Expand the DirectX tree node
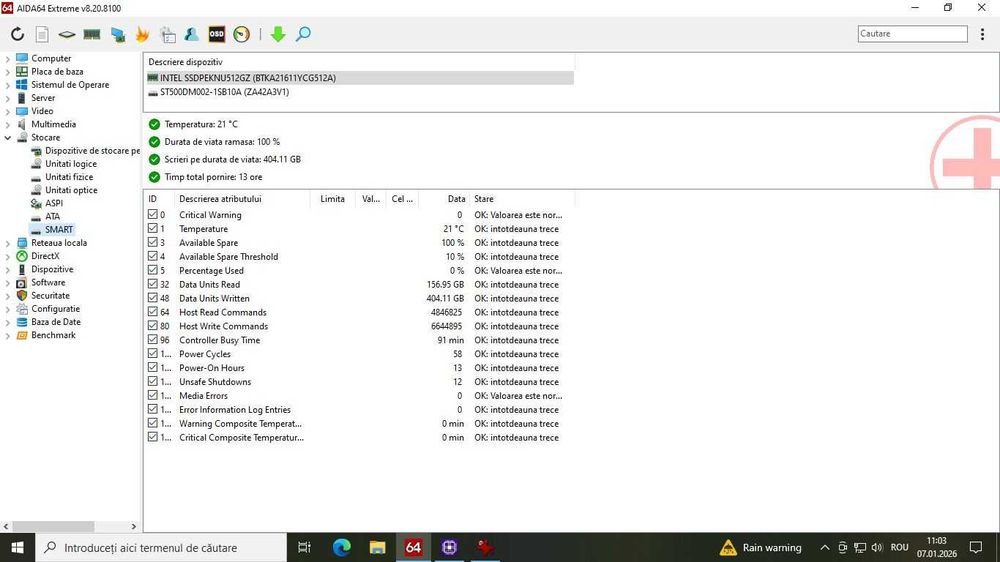 click(x=8, y=256)
